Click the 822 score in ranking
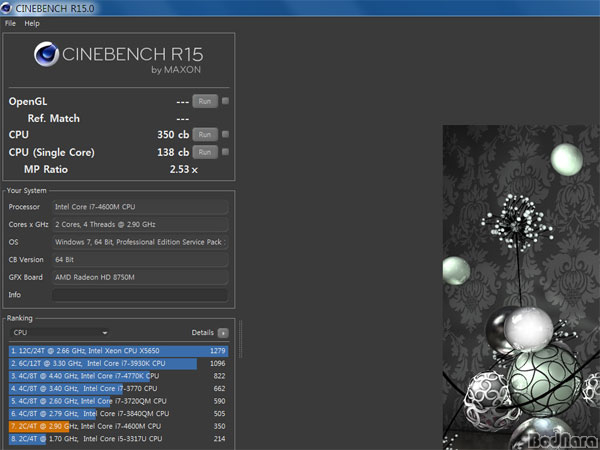The height and width of the screenshot is (450, 600). tap(219, 376)
